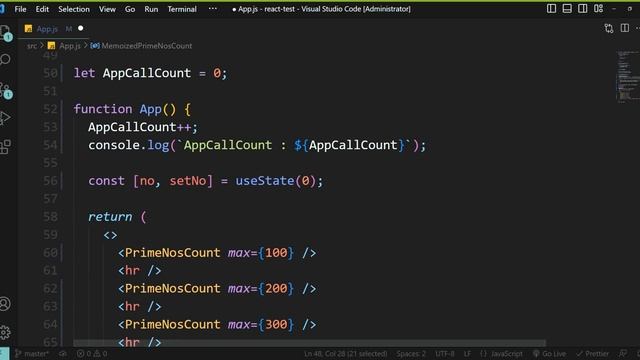Image resolution: width=640 pixels, height=360 pixels.
Task: Open Run and Debug view
Action: point(5,118)
